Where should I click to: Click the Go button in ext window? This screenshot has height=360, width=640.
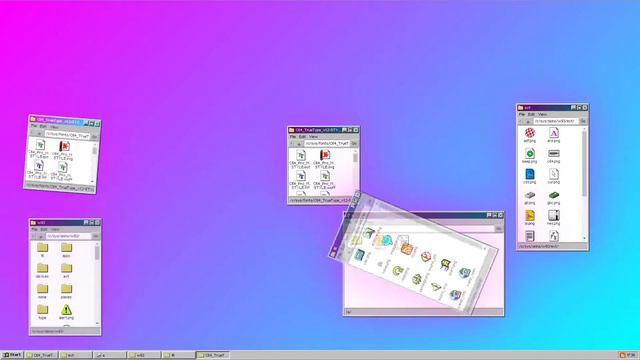click(583, 121)
